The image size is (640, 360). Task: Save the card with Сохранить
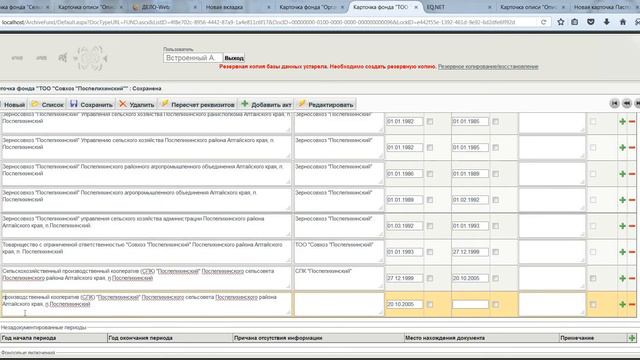point(91,104)
